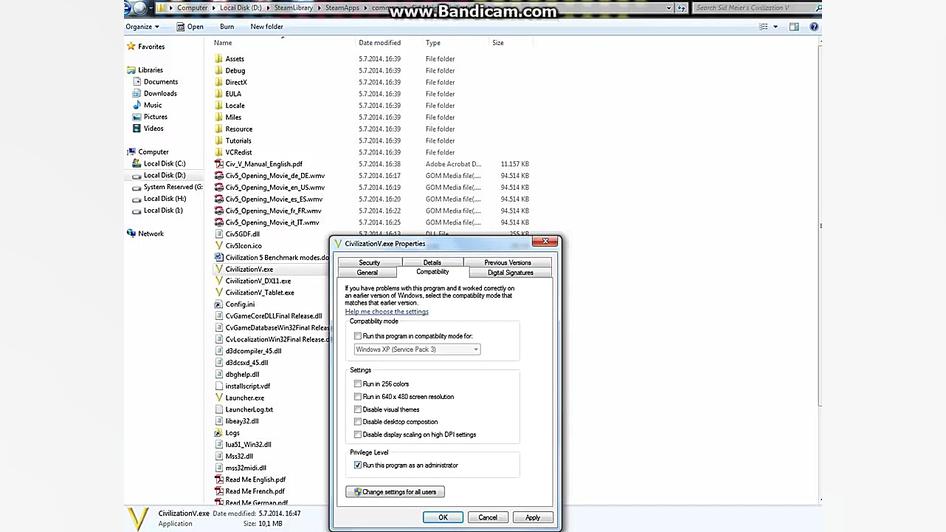Select the CivilizationV_Tablet.exe icon

pos(218,292)
